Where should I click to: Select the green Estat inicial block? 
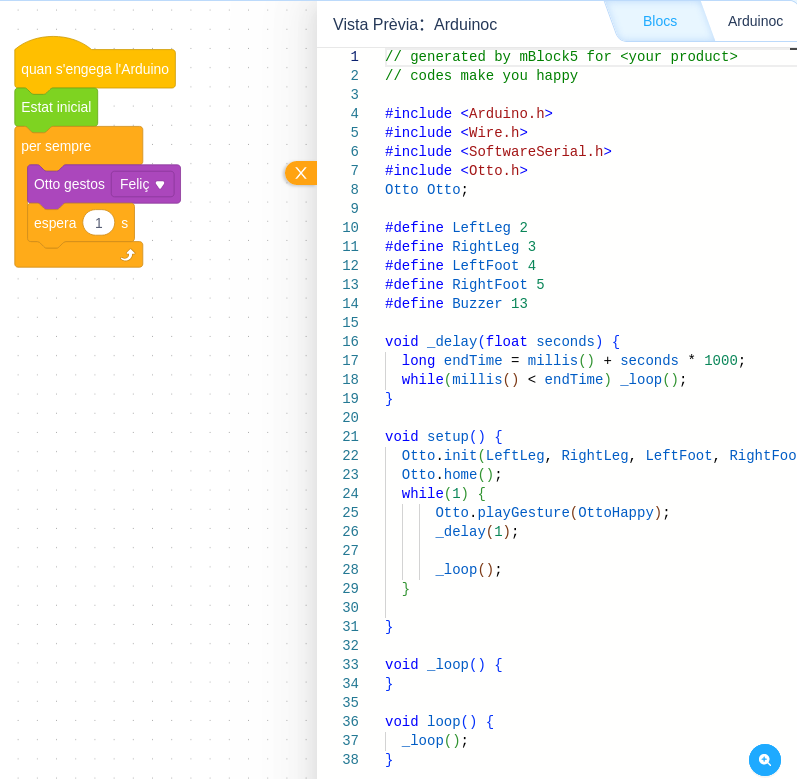tap(56, 107)
